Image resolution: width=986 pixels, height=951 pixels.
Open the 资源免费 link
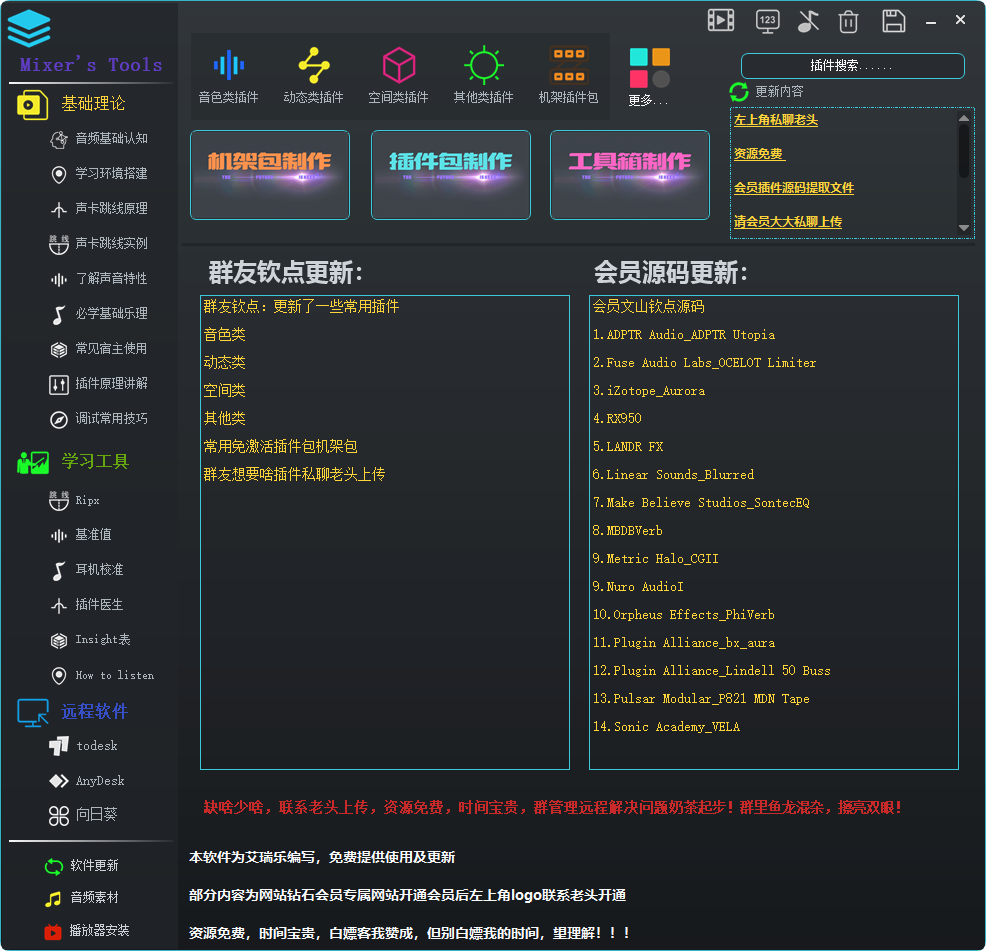pyautogui.click(x=759, y=154)
